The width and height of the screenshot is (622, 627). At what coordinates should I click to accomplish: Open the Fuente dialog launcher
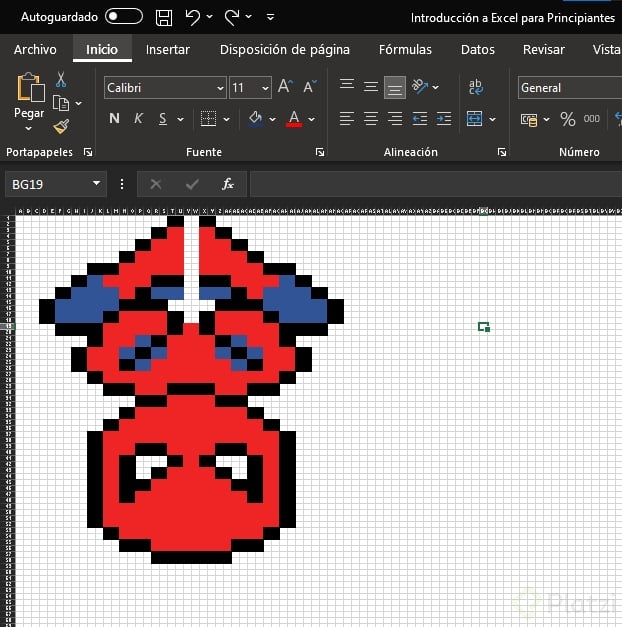pyautogui.click(x=320, y=152)
